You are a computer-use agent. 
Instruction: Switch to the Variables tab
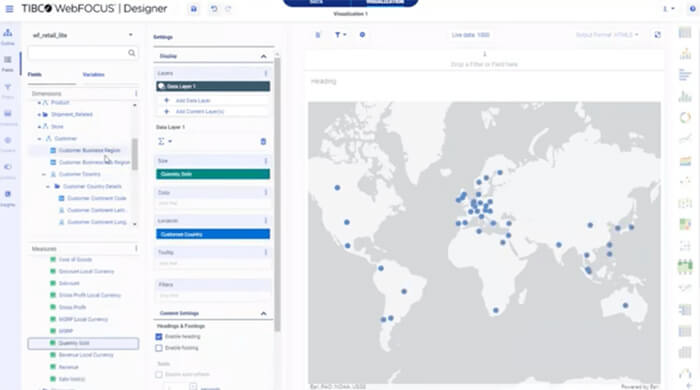(x=93, y=75)
